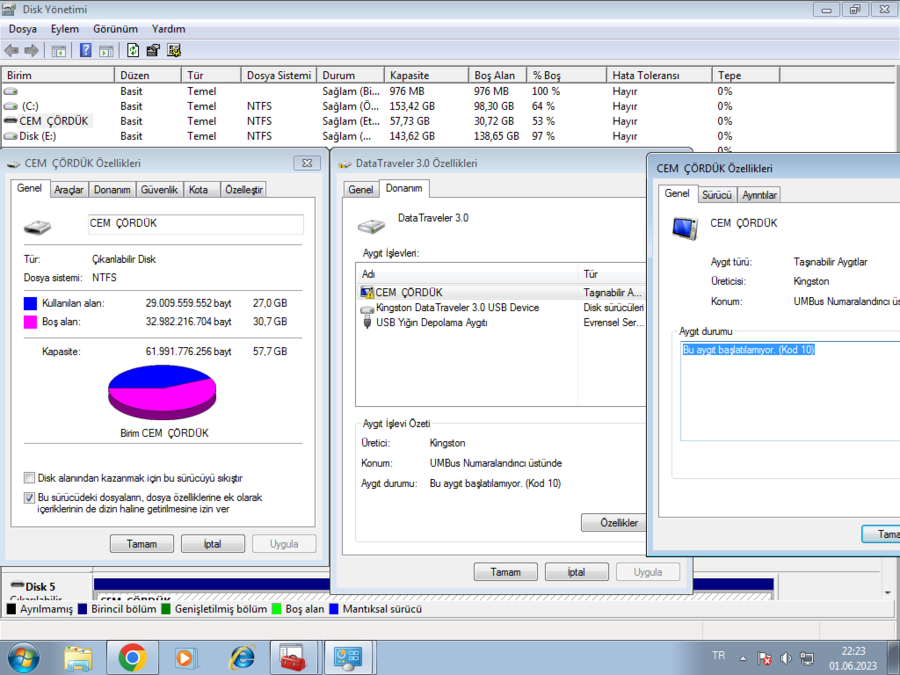Launch Internet Explorer from the taskbar

(x=242, y=658)
